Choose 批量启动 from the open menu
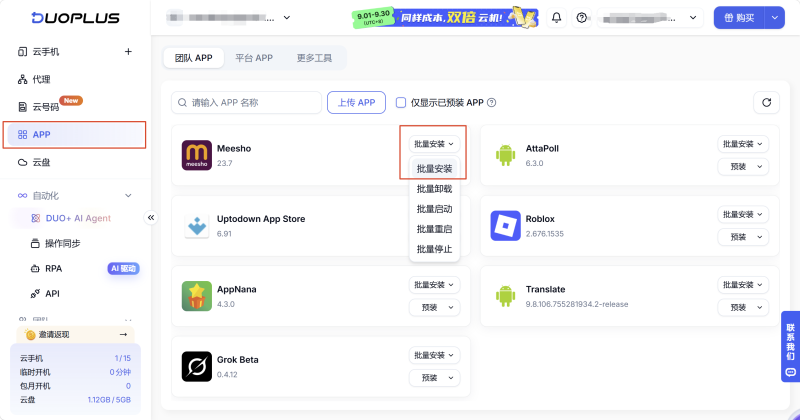800x420 pixels. pos(434,209)
